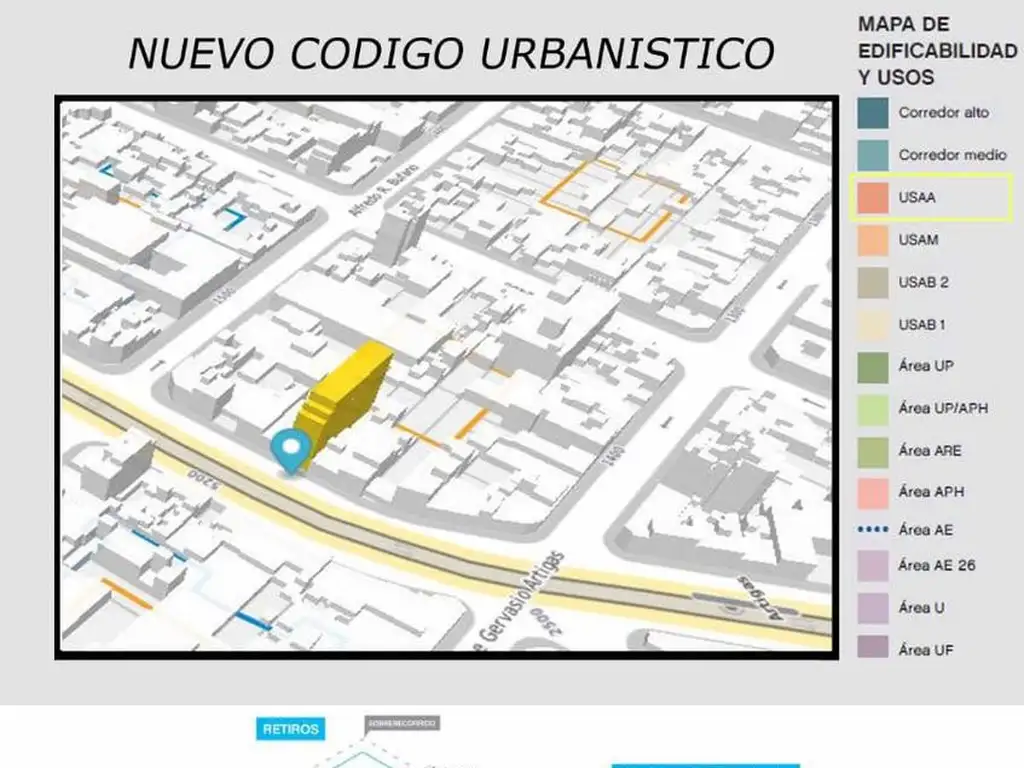Image resolution: width=1024 pixels, height=768 pixels.
Task: Choose the Área ARE legend swatch
Action: 872,451
